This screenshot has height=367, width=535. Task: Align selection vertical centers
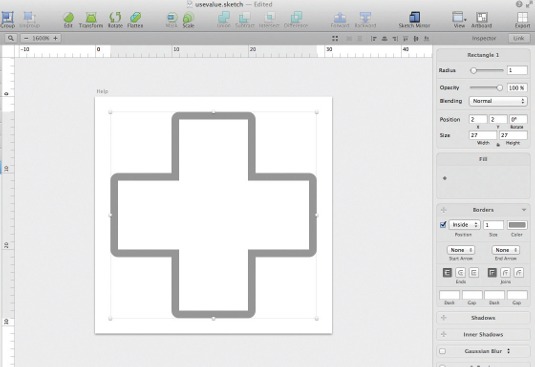coord(416,39)
